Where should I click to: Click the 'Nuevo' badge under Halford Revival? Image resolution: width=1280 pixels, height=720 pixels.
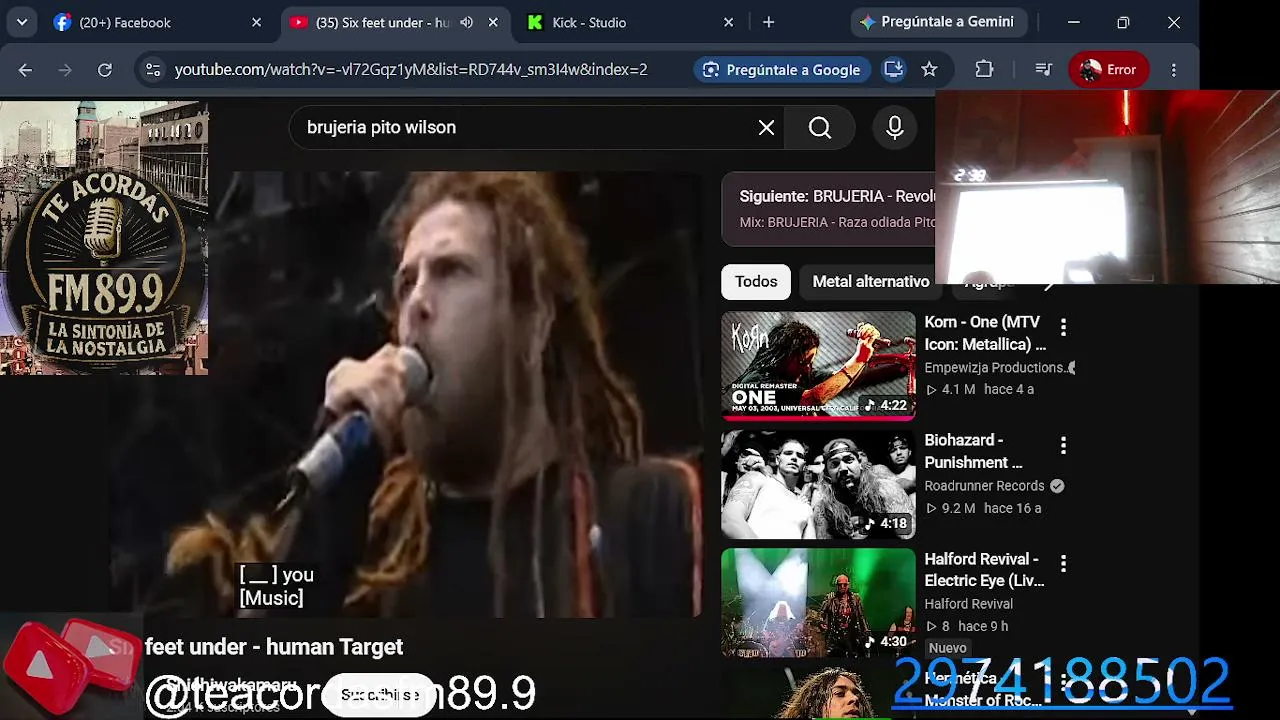click(947, 648)
